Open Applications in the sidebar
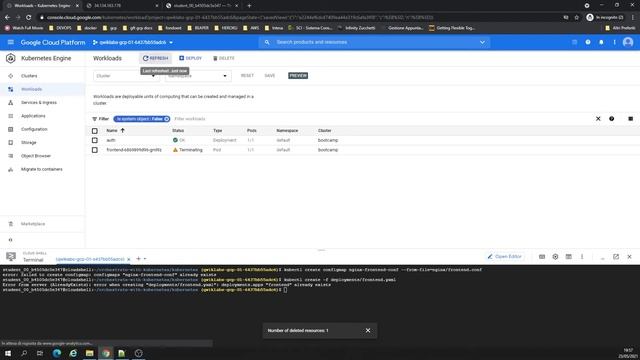This screenshot has width=640, height=360. point(33,116)
